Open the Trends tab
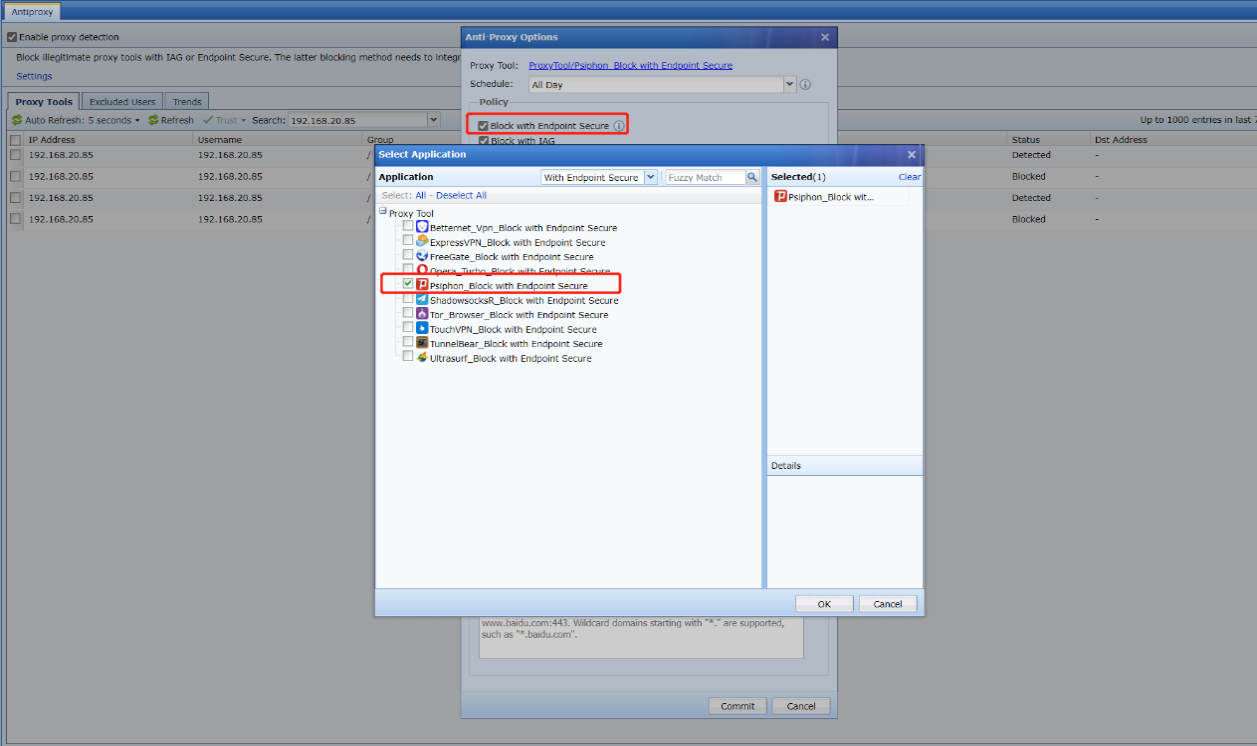1257x746 pixels. pos(187,102)
